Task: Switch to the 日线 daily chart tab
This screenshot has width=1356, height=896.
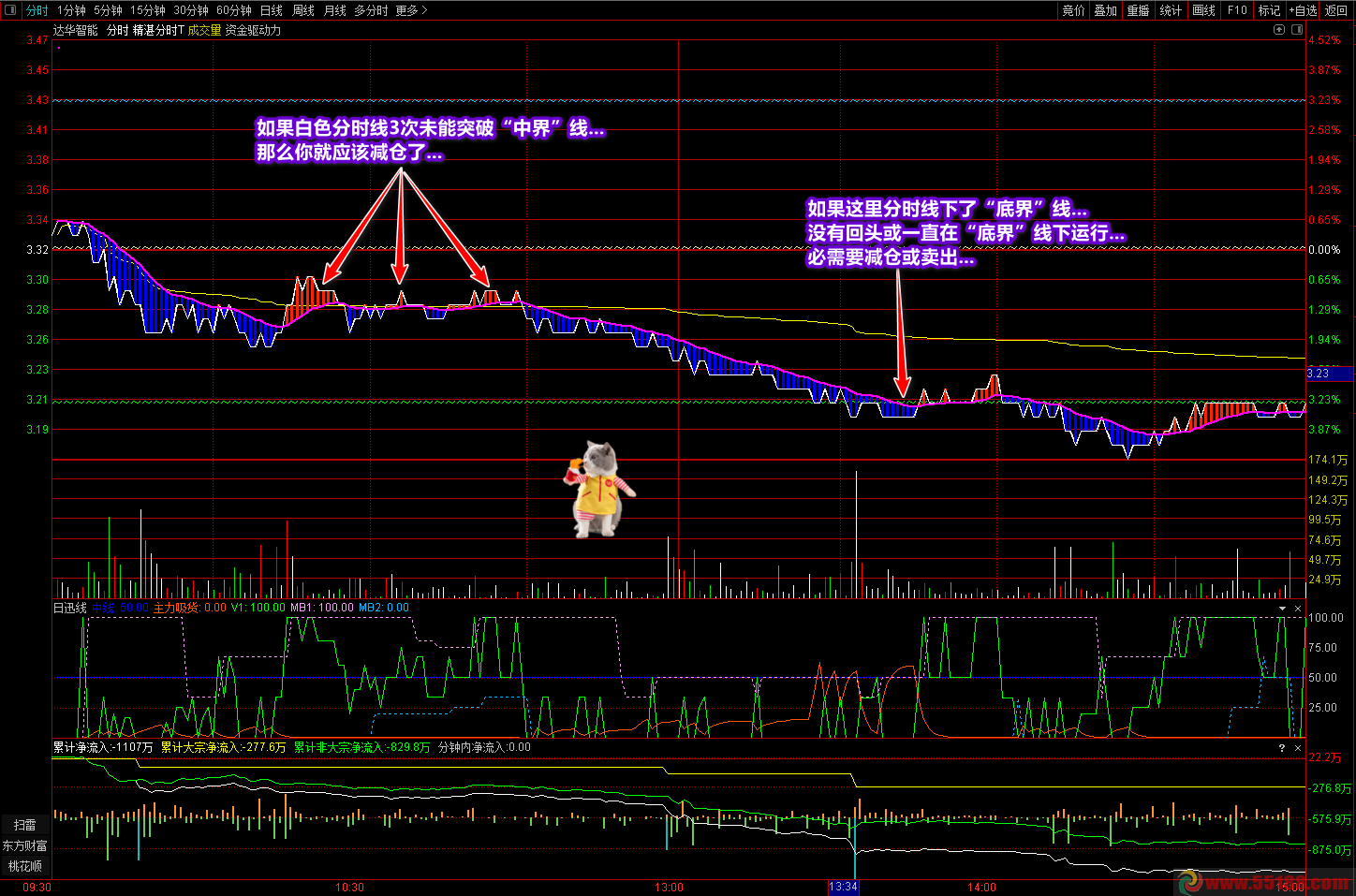Action: 271,10
